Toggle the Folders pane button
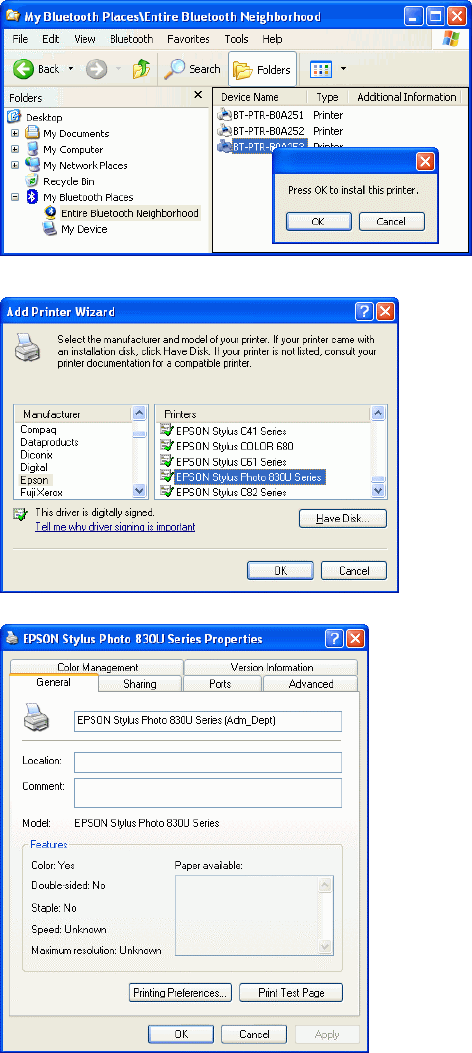Viewport: 472px width, 1053px height. [x=263, y=69]
